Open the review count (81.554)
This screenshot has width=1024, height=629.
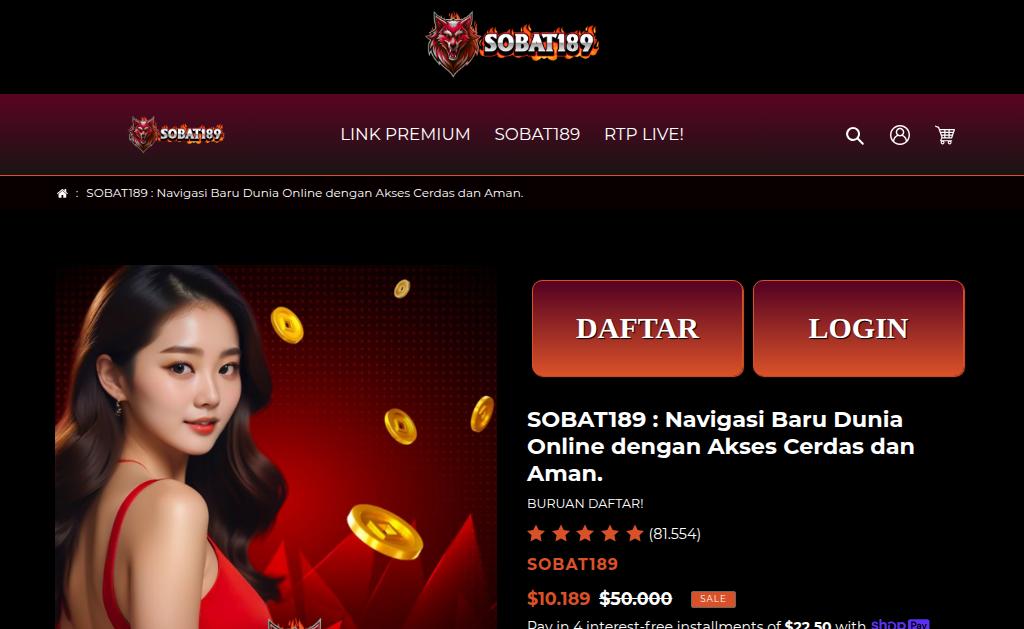(x=675, y=534)
